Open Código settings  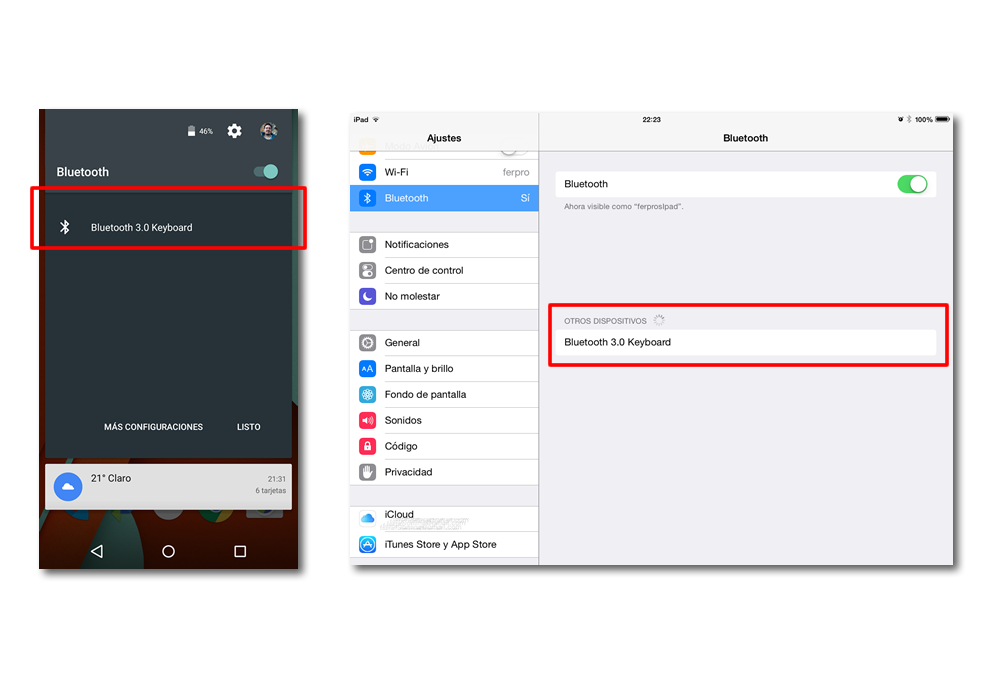[444, 446]
